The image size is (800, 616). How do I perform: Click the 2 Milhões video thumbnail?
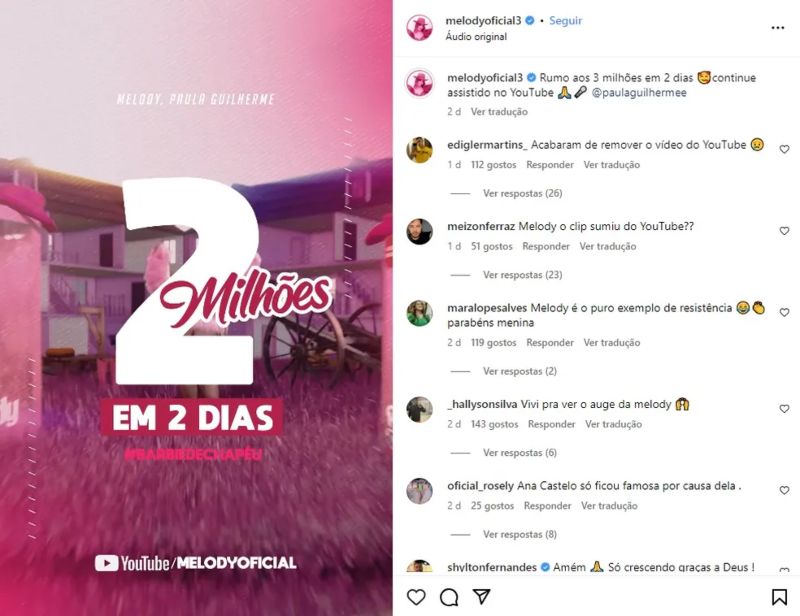[x=196, y=308]
